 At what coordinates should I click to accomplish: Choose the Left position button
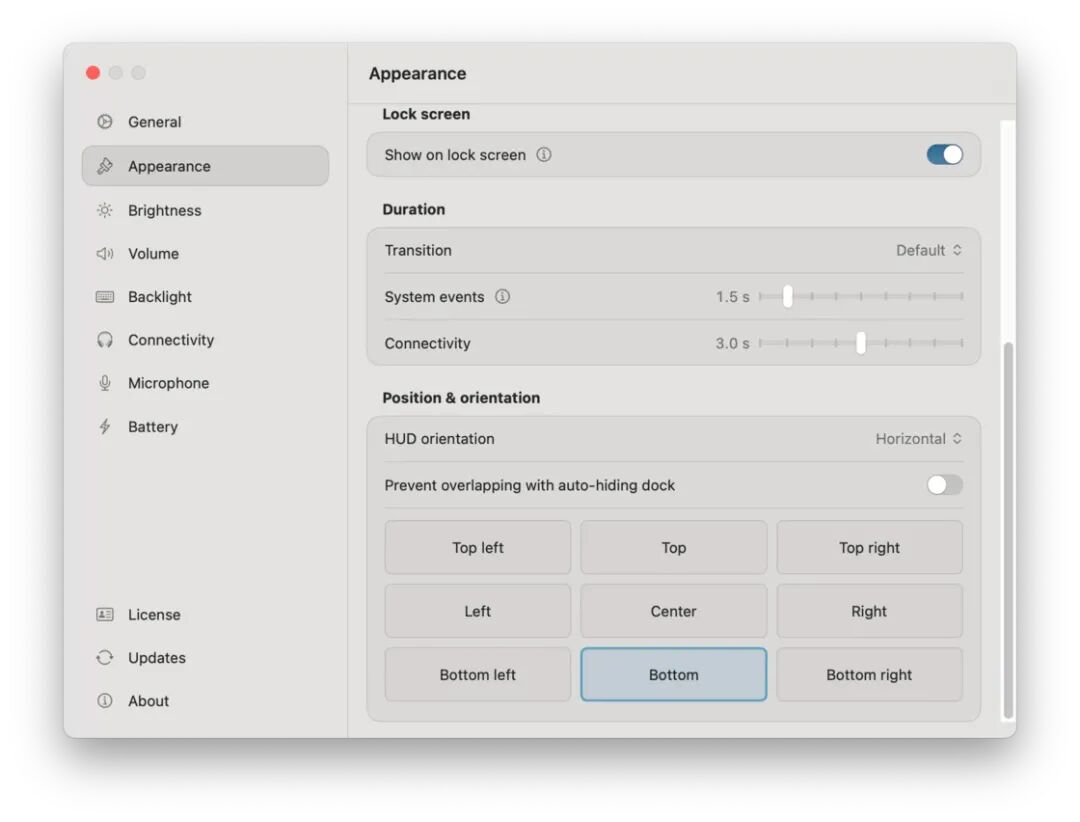pyautogui.click(x=478, y=611)
